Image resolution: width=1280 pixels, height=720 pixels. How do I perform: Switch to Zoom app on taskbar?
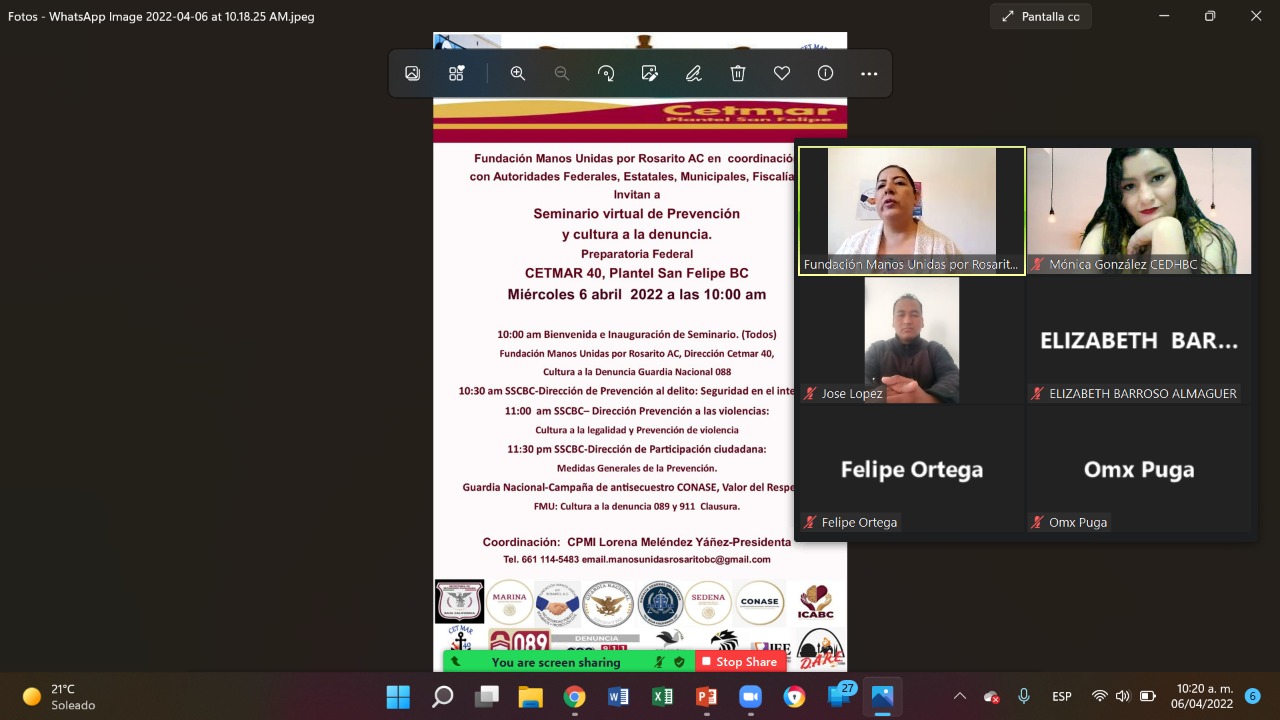(750, 696)
